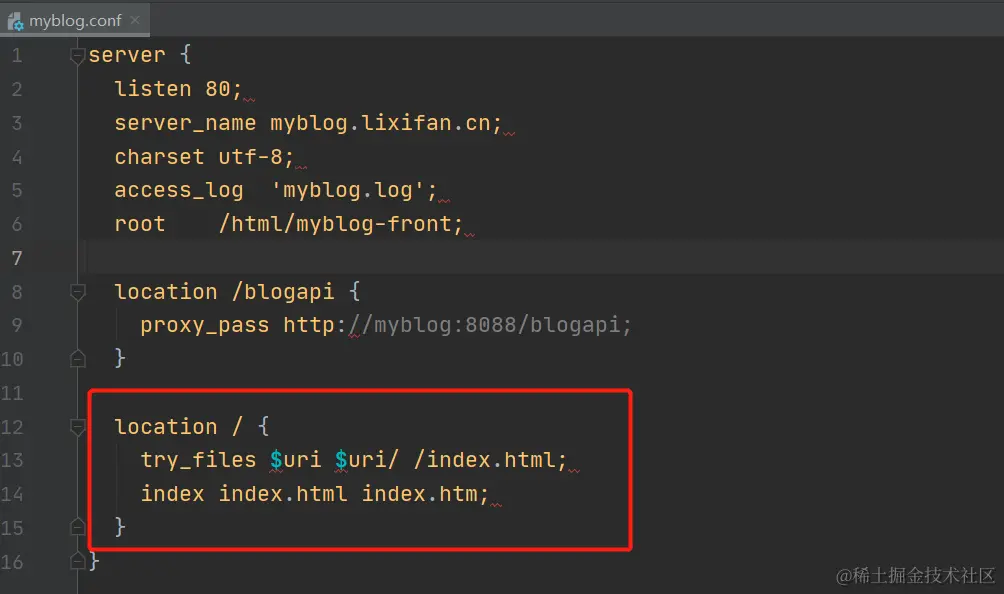Click the '/index.html;' value on line 13
1004x594 pixels.
490,460
